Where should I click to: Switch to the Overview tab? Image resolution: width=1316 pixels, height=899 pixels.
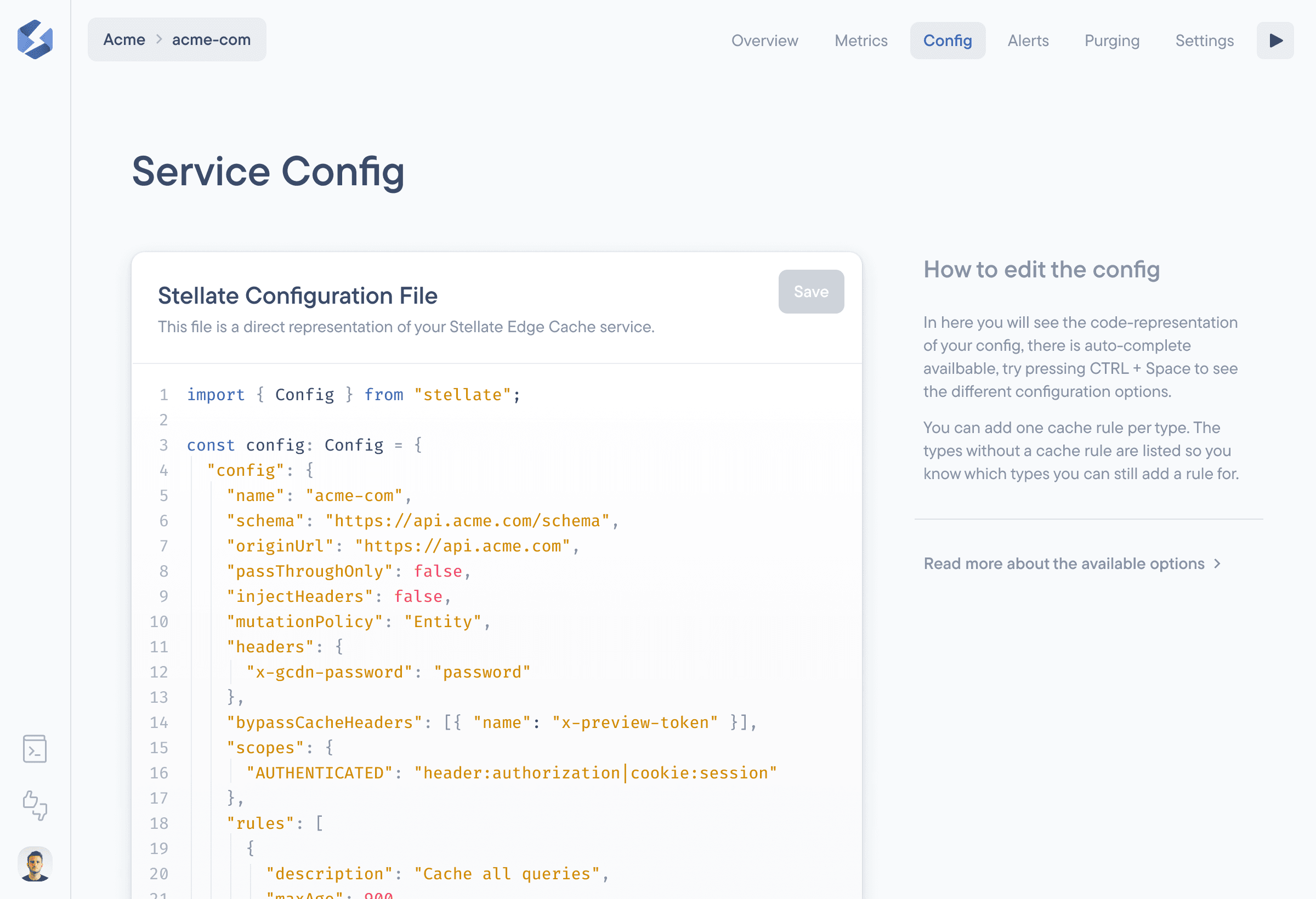click(764, 41)
